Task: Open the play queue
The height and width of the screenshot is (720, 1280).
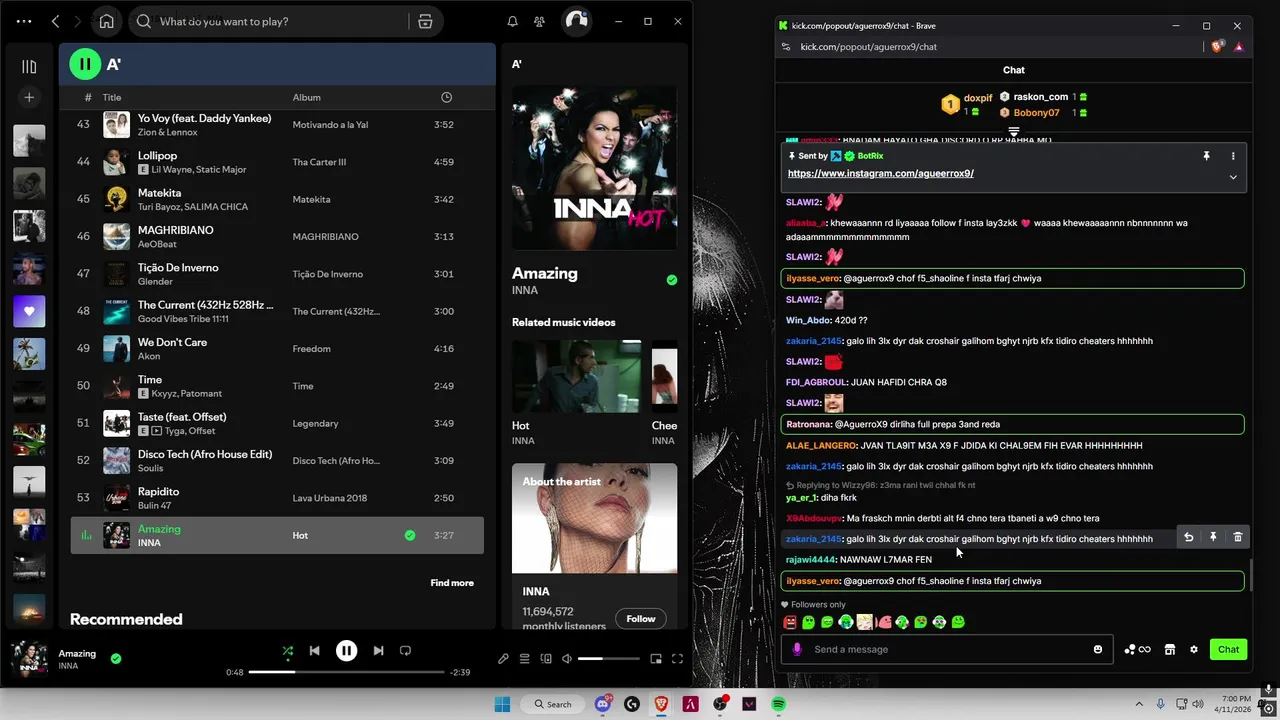Action: tap(524, 659)
